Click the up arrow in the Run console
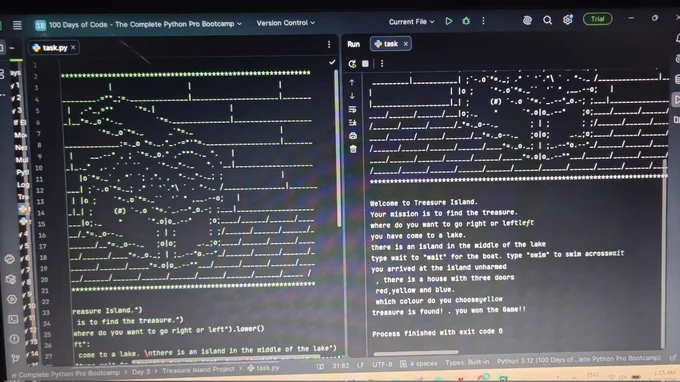The image size is (680, 382). point(352,82)
